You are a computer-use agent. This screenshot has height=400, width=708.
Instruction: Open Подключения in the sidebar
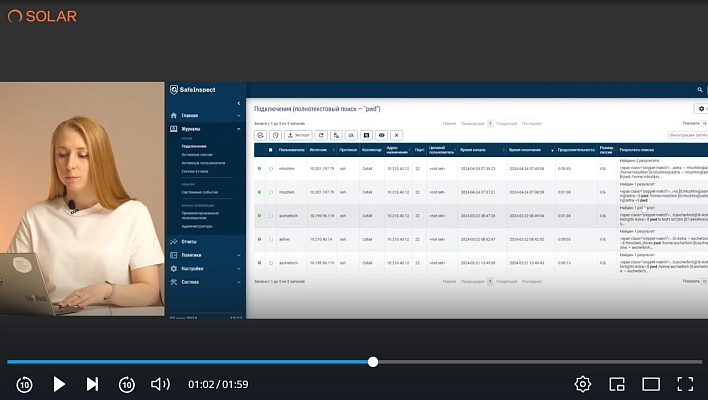click(x=194, y=146)
